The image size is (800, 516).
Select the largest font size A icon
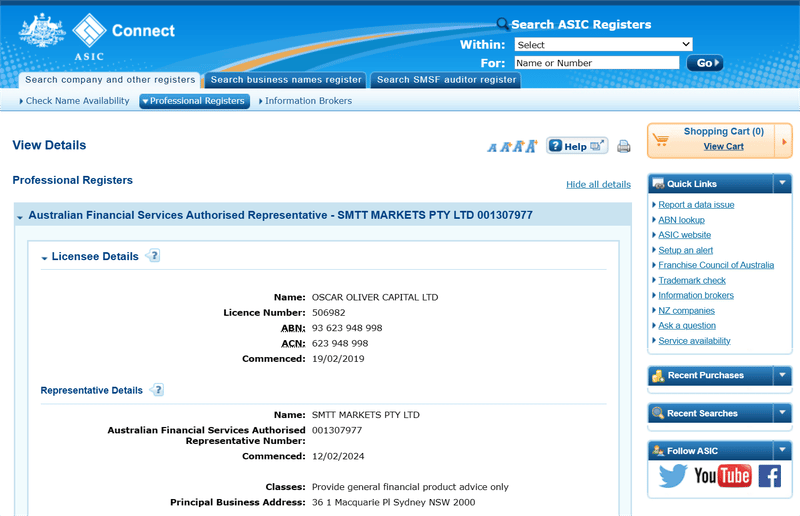[532, 146]
